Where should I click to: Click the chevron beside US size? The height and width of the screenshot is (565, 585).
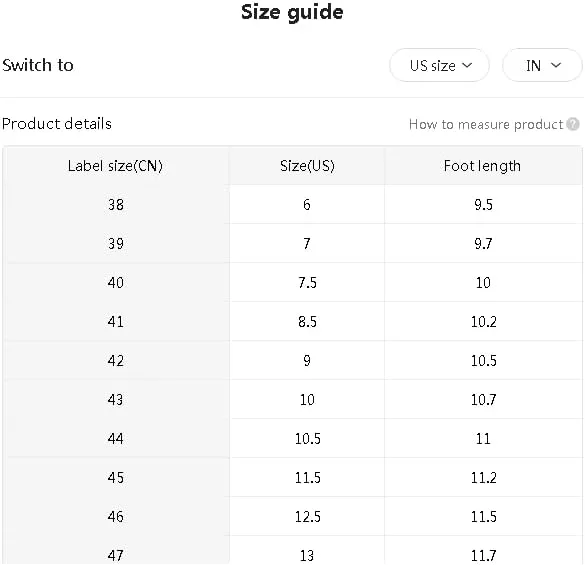pyautogui.click(x=467, y=65)
